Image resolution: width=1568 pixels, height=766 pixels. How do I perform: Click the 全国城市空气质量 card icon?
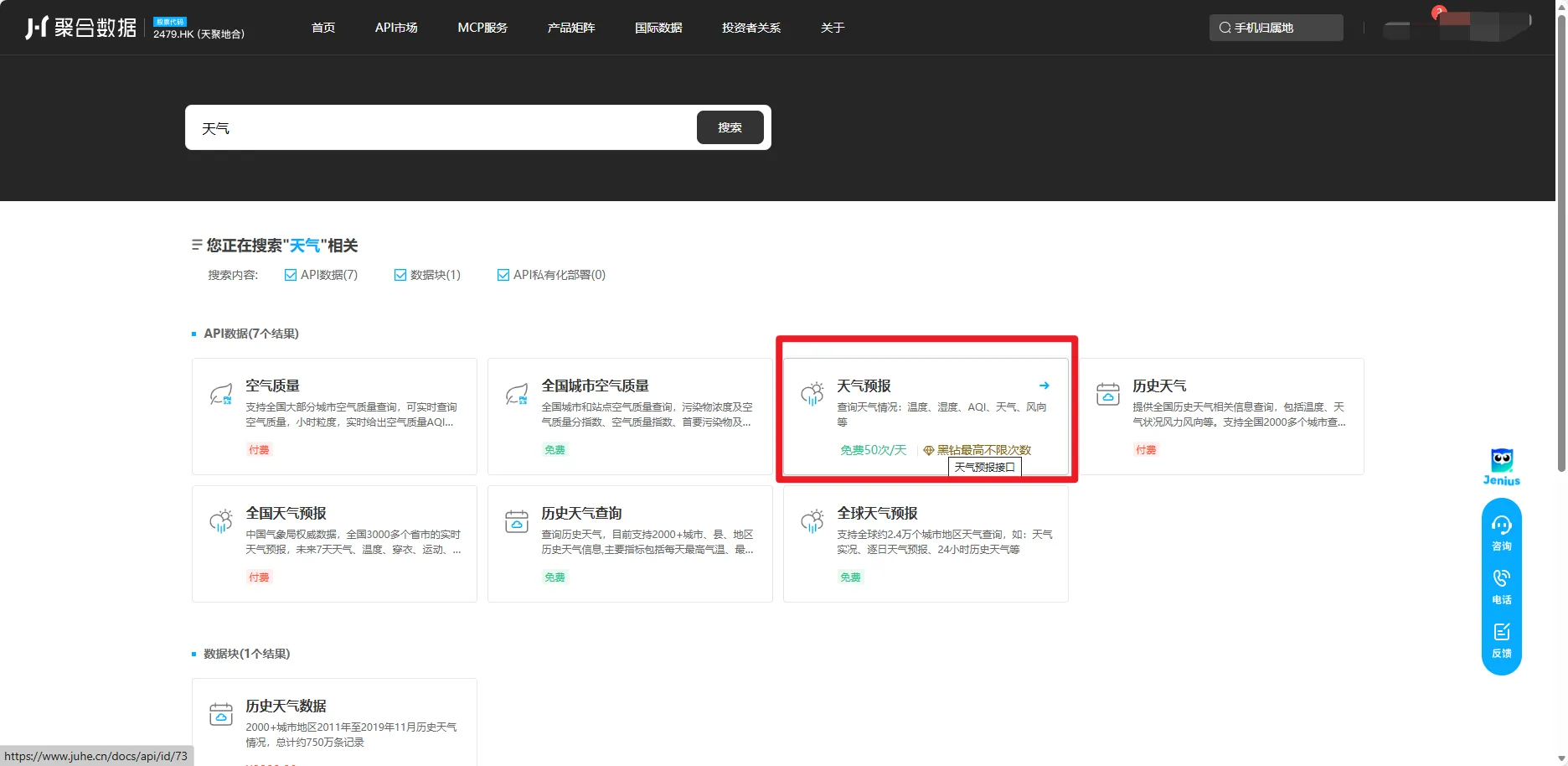click(x=517, y=394)
